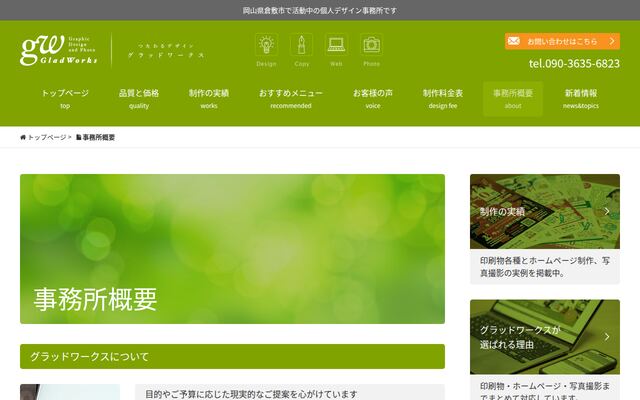
Task: Click the 事務所概要 breadcrumb text
Action: [x=99, y=138]
